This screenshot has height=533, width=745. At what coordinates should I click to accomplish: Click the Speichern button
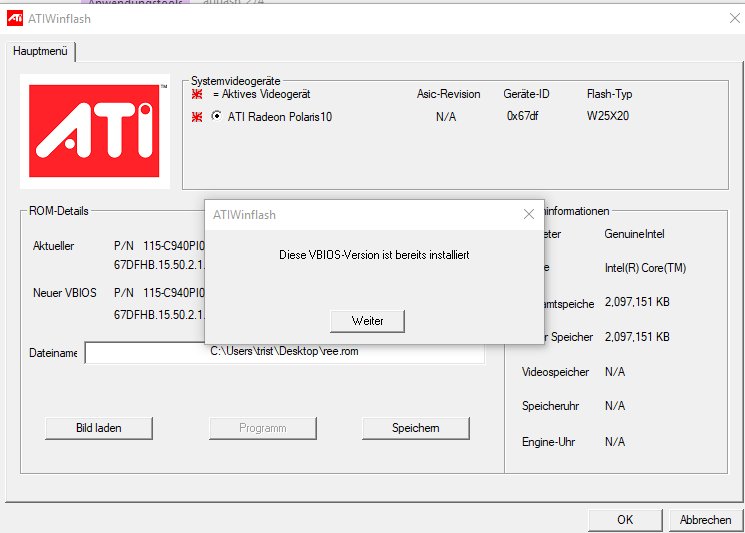pos(416,428)
